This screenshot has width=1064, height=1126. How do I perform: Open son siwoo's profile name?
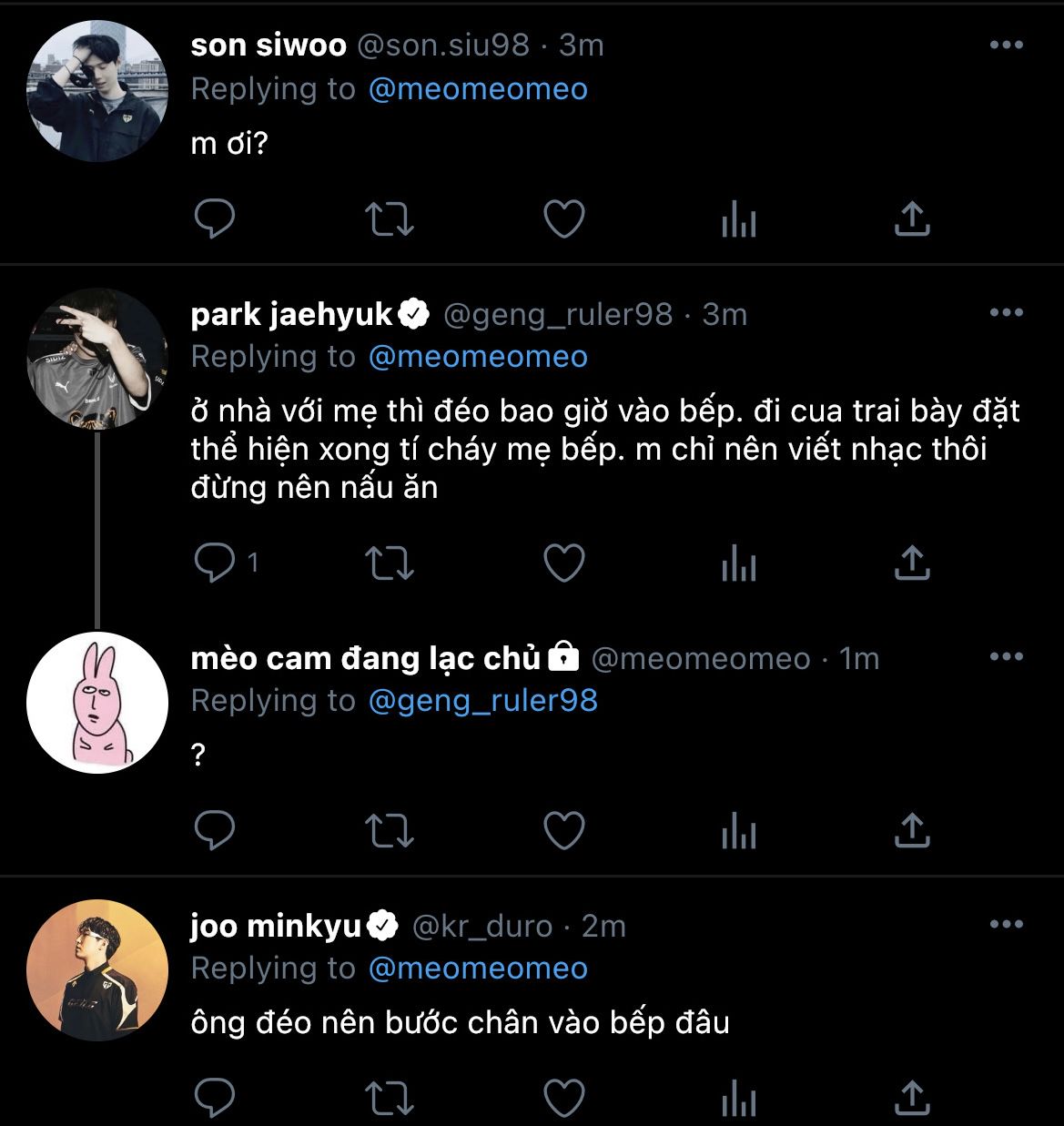(269, 46)
